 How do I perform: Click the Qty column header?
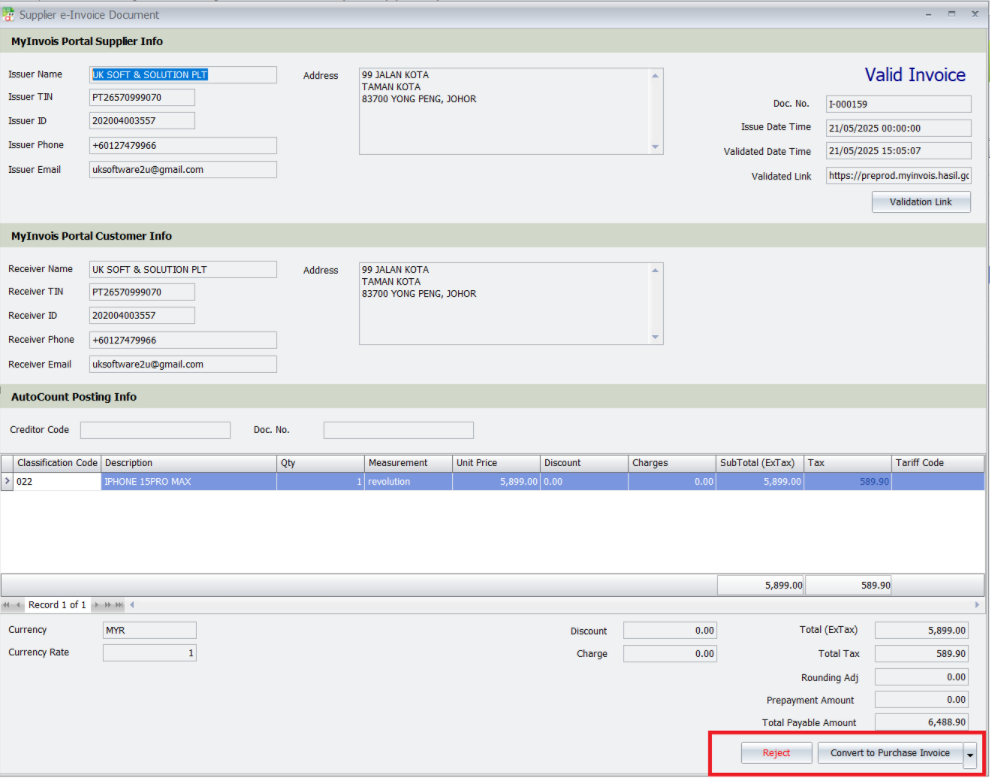(321, 463)
